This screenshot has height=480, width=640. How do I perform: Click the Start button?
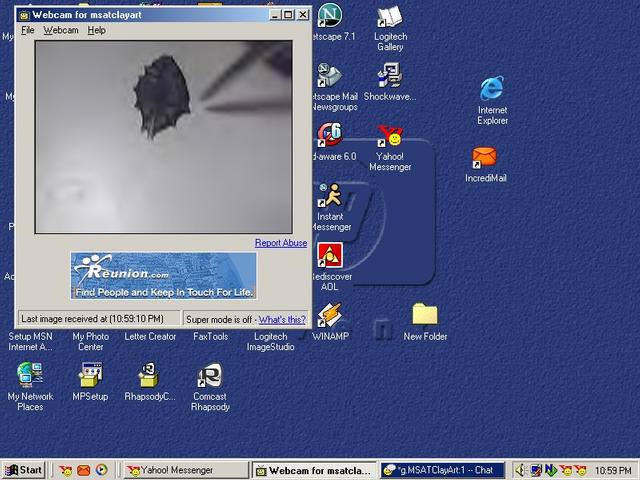24,471
